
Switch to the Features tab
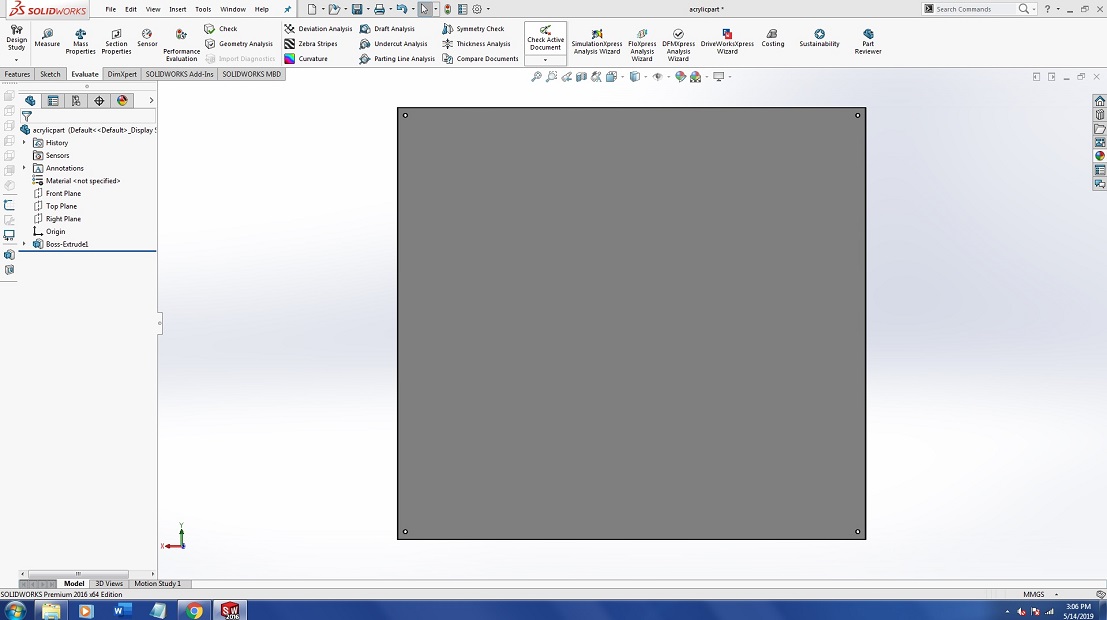pyautogui.click(x=17, y=74)
